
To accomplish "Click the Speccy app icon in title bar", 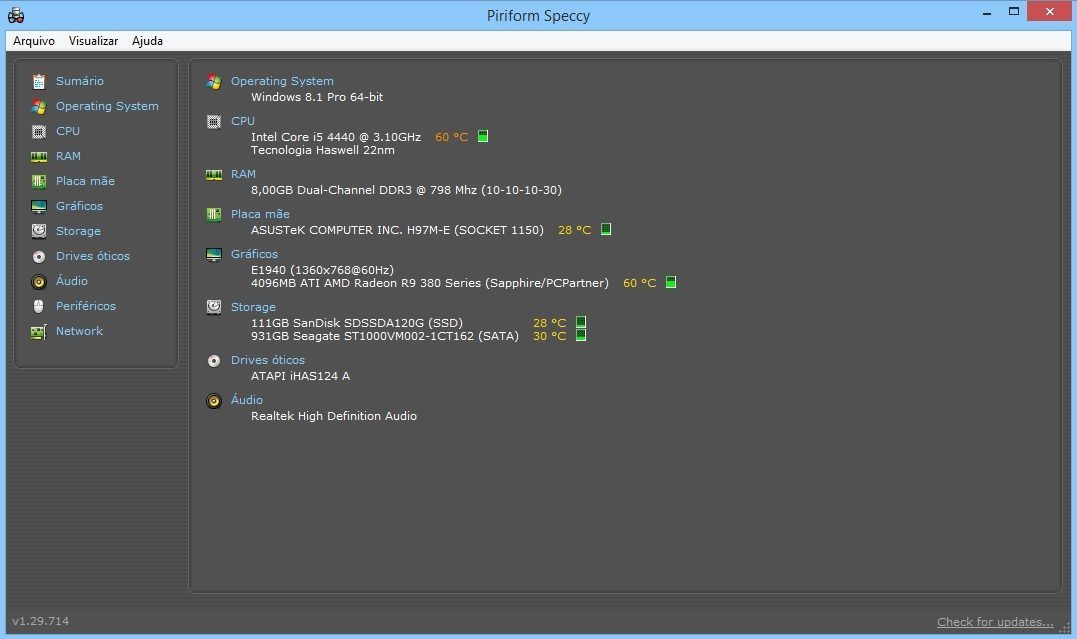I will point(16,14).
